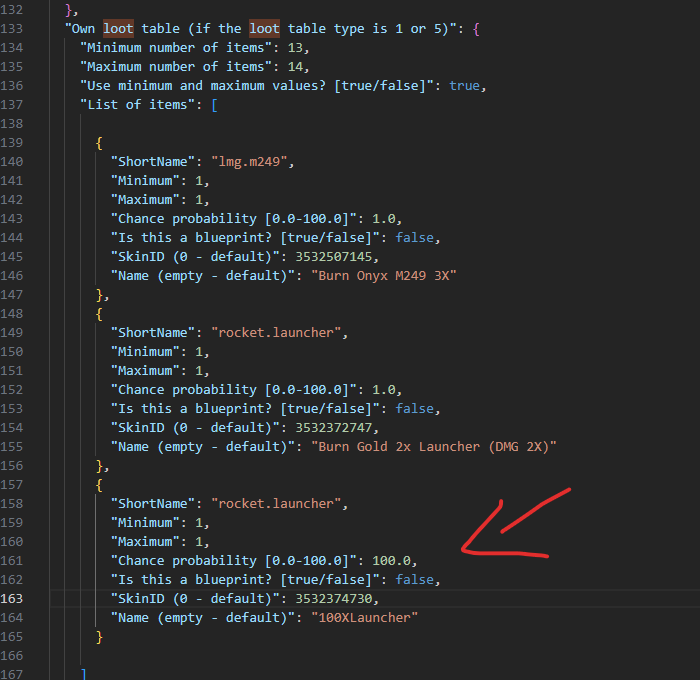Click the "Use minimum and maximum values?" key

click(257, 86)
